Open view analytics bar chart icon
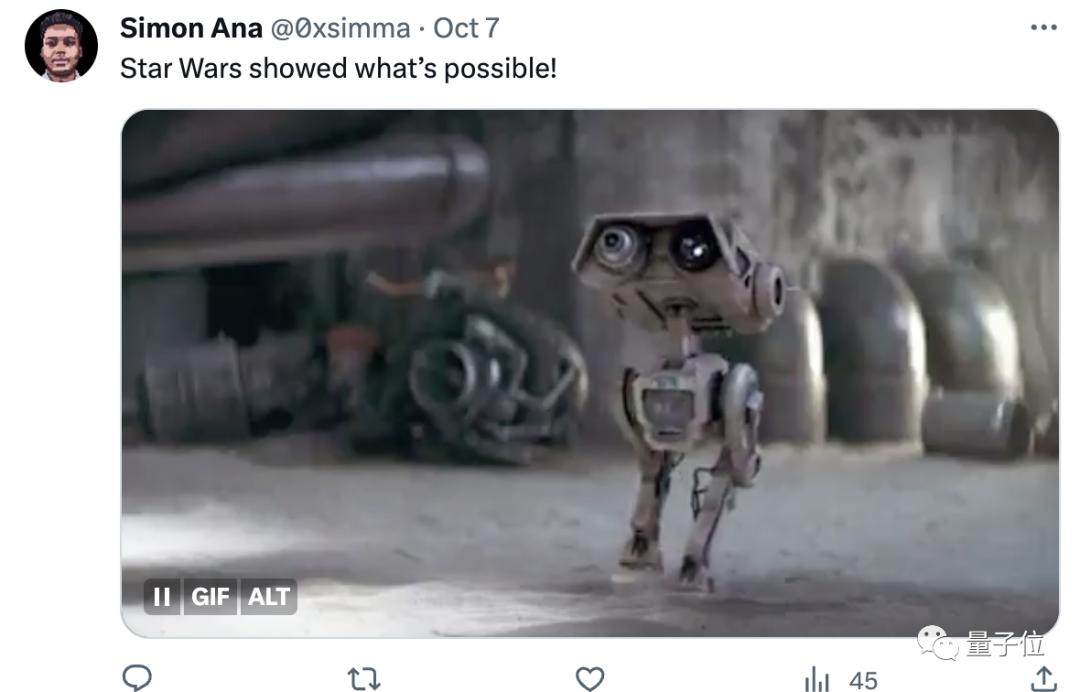1080x692 pixels. (817, 680)
